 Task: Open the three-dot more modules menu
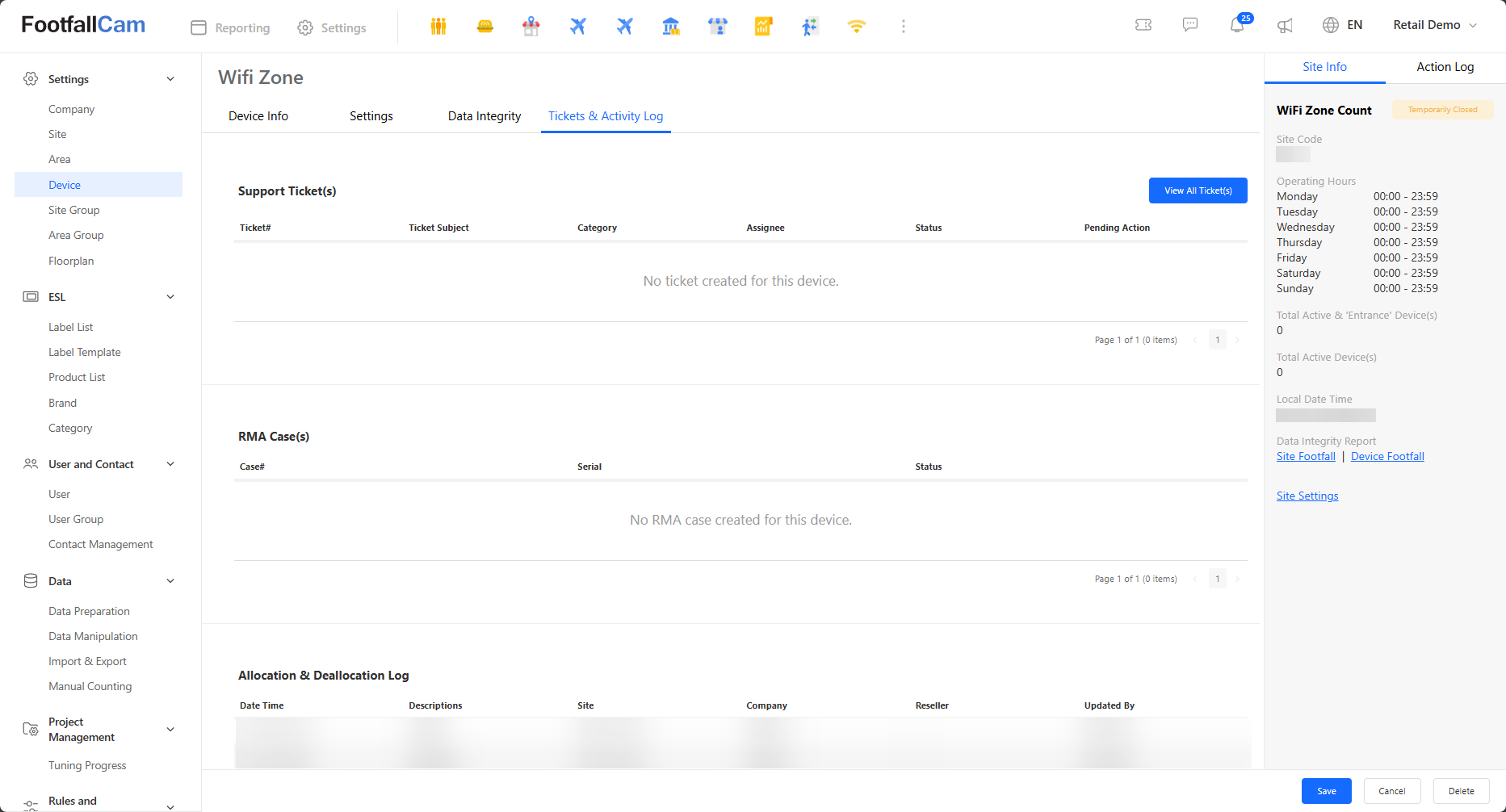[904, 27]
